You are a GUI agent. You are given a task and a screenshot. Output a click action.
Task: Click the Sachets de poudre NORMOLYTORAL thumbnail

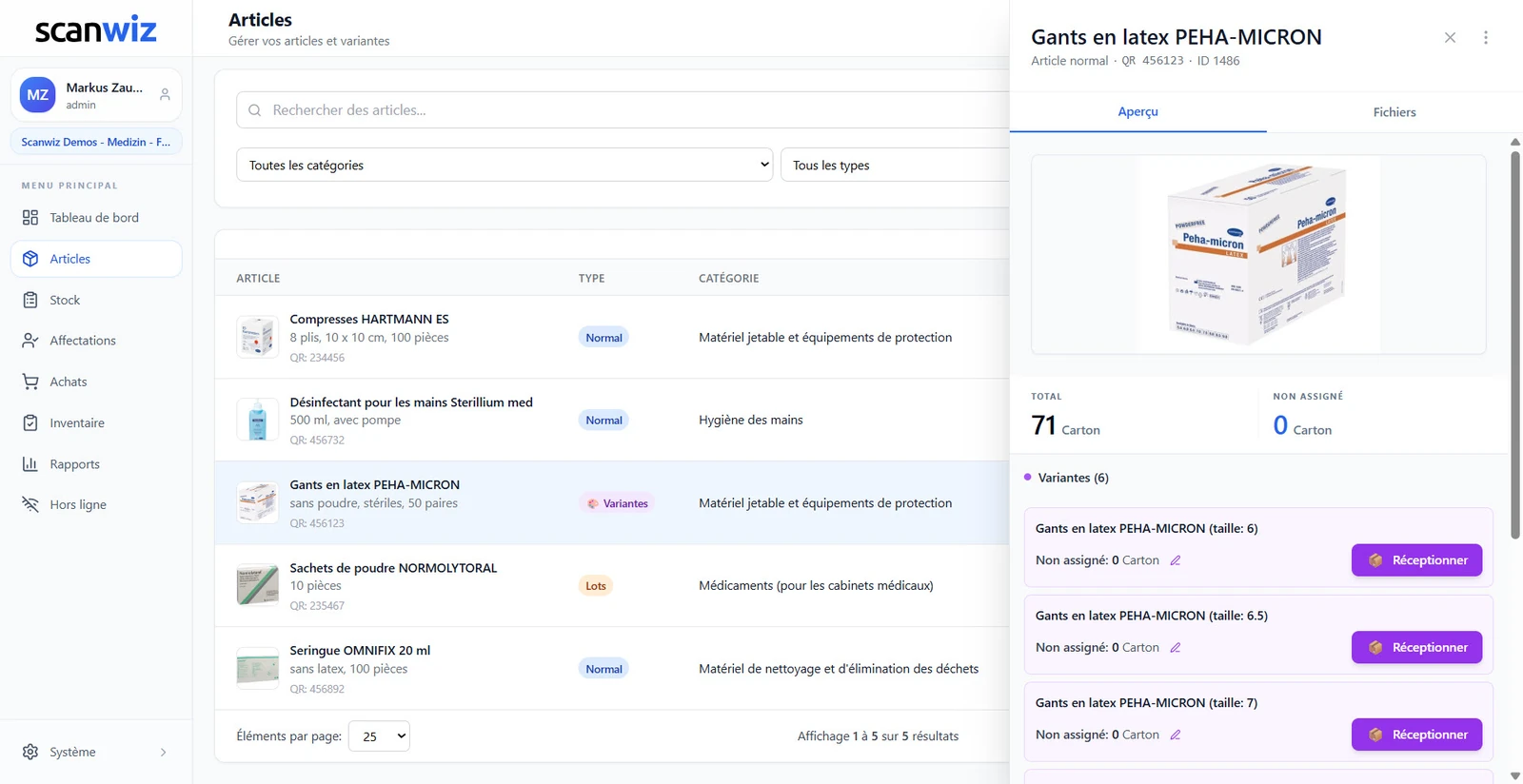(258, 585)
